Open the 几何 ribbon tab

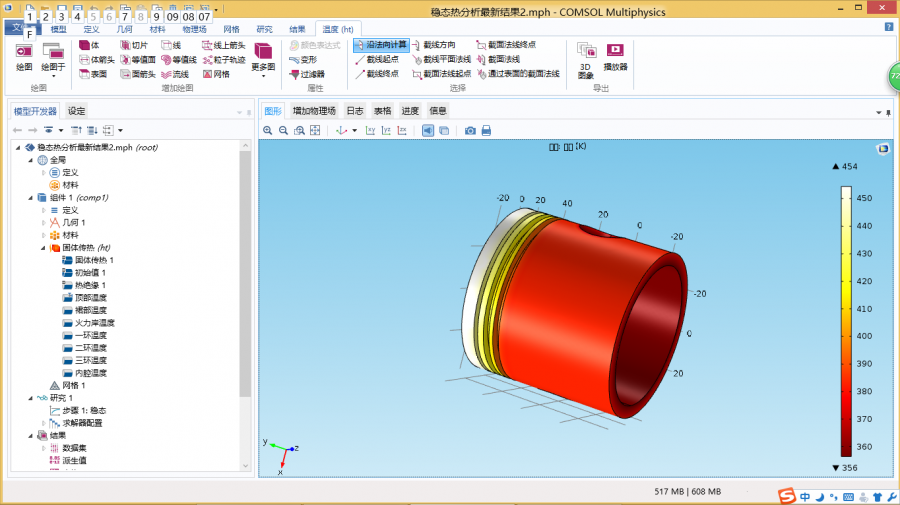click(x=124, y=29)
